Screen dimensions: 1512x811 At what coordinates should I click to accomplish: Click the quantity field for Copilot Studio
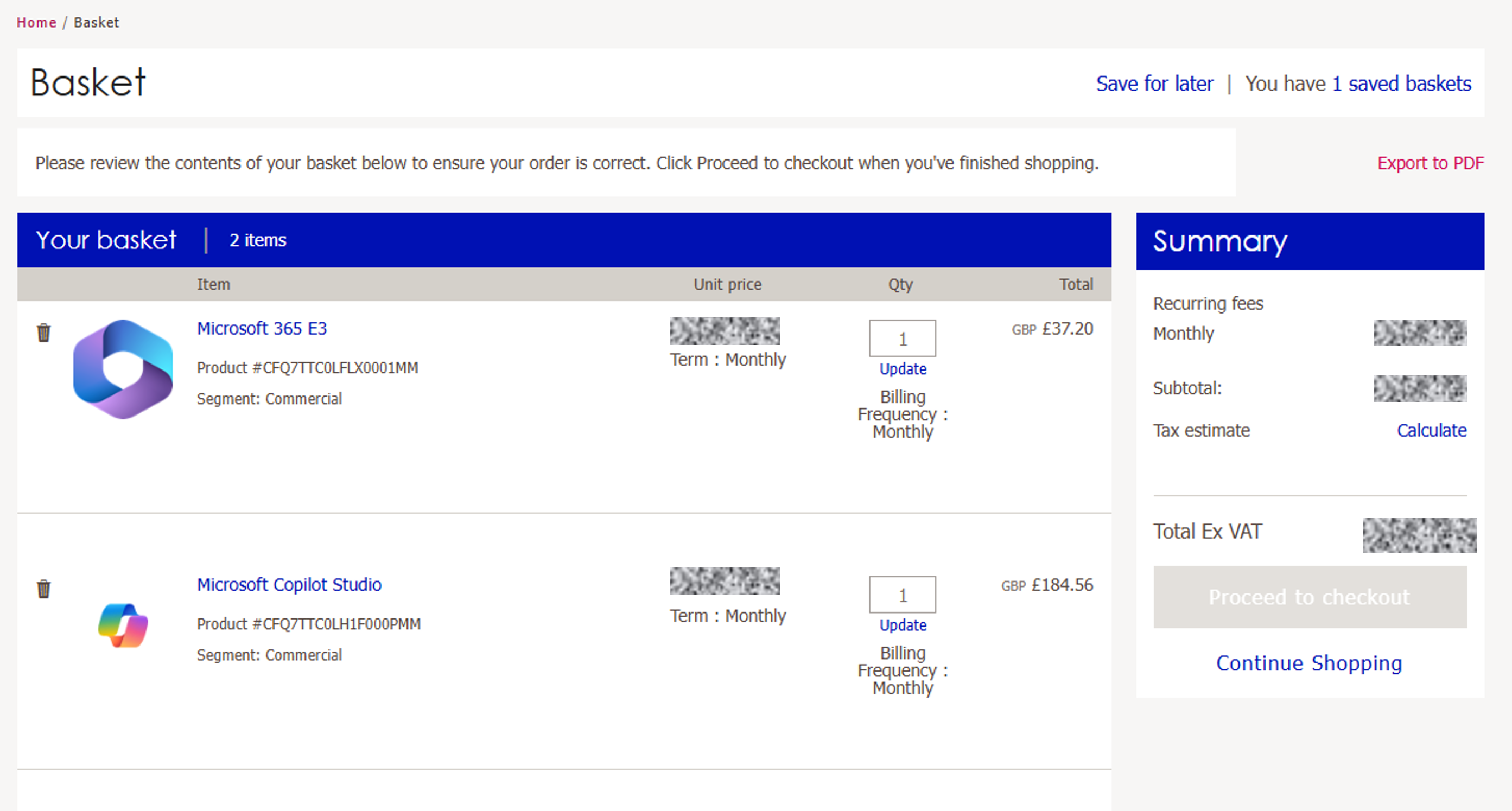(902, 595)
